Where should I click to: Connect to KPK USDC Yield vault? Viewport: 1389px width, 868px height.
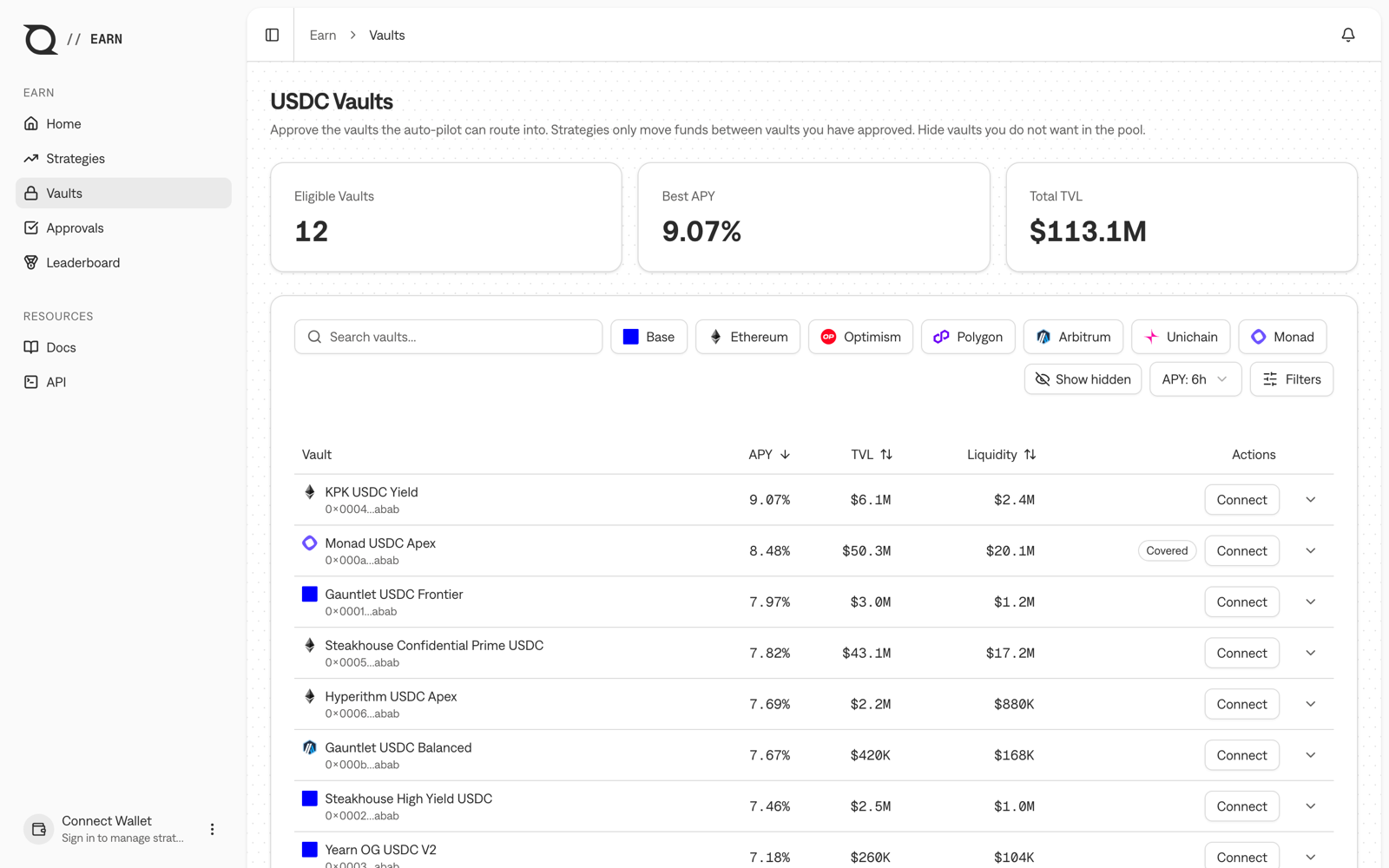[x=1241, y=500]
